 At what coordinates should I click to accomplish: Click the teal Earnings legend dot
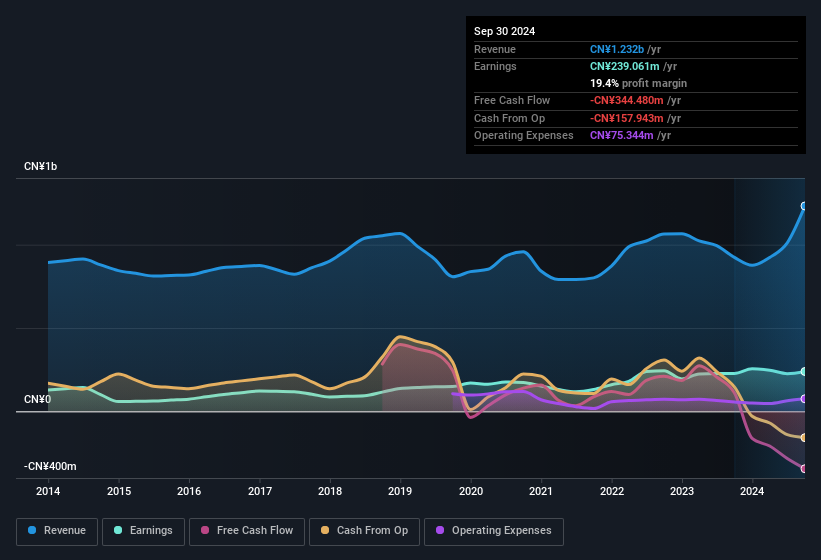click(118, 530)
